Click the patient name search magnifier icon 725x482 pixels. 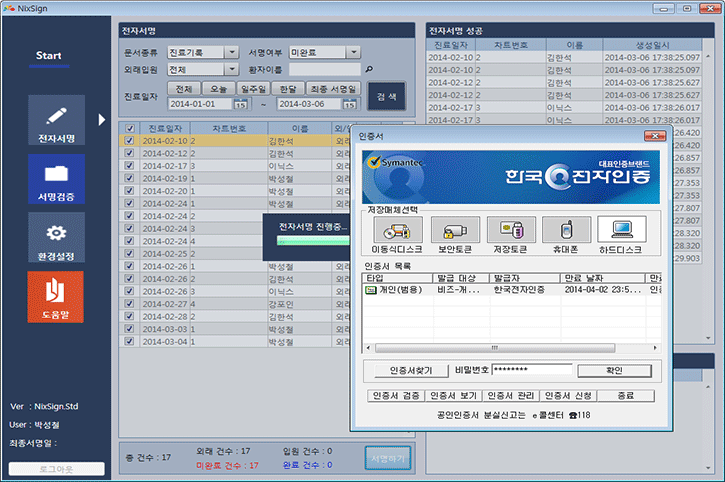point(369,70)
